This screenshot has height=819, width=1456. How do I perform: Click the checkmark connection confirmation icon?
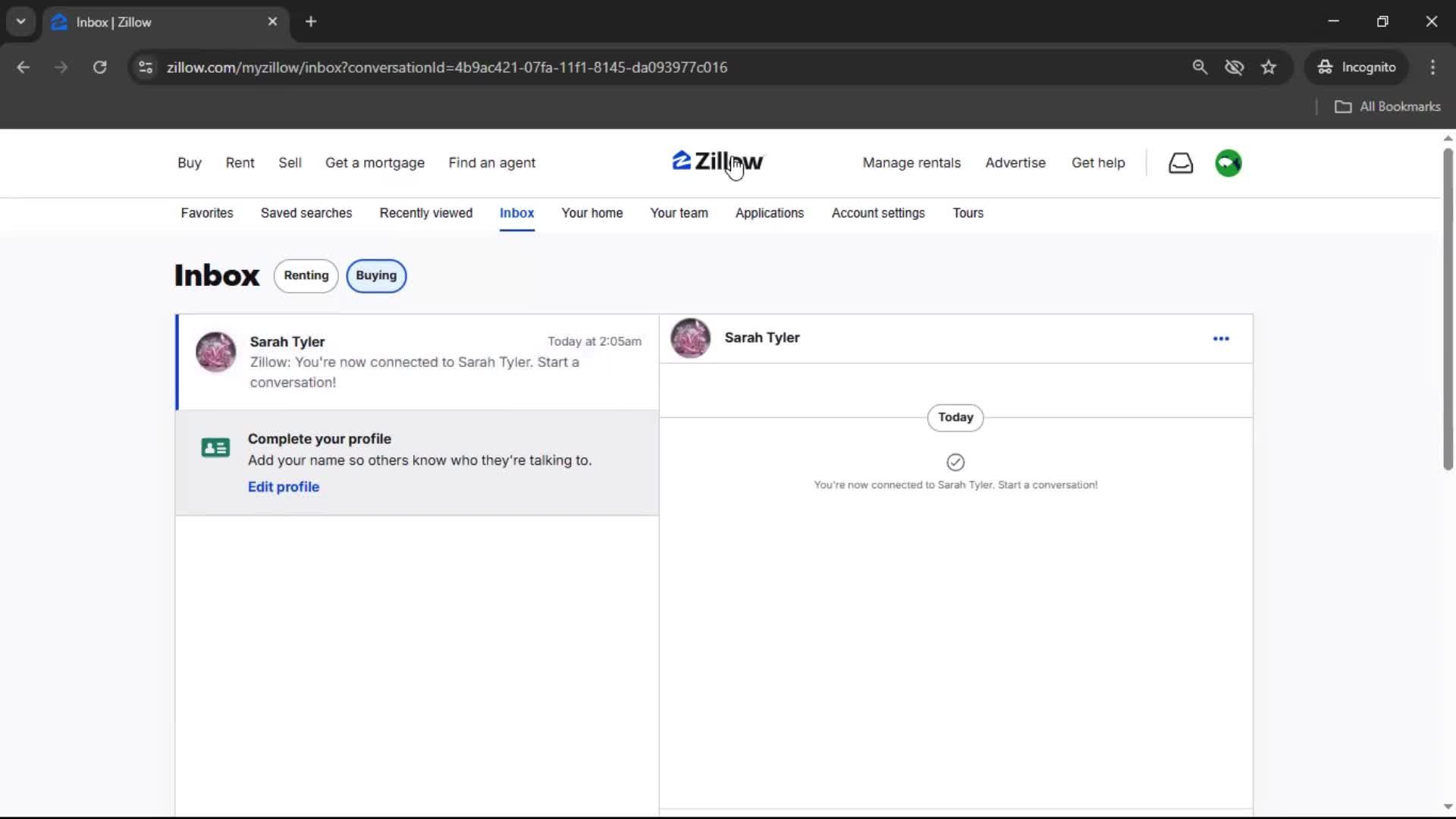pos(955,462)
